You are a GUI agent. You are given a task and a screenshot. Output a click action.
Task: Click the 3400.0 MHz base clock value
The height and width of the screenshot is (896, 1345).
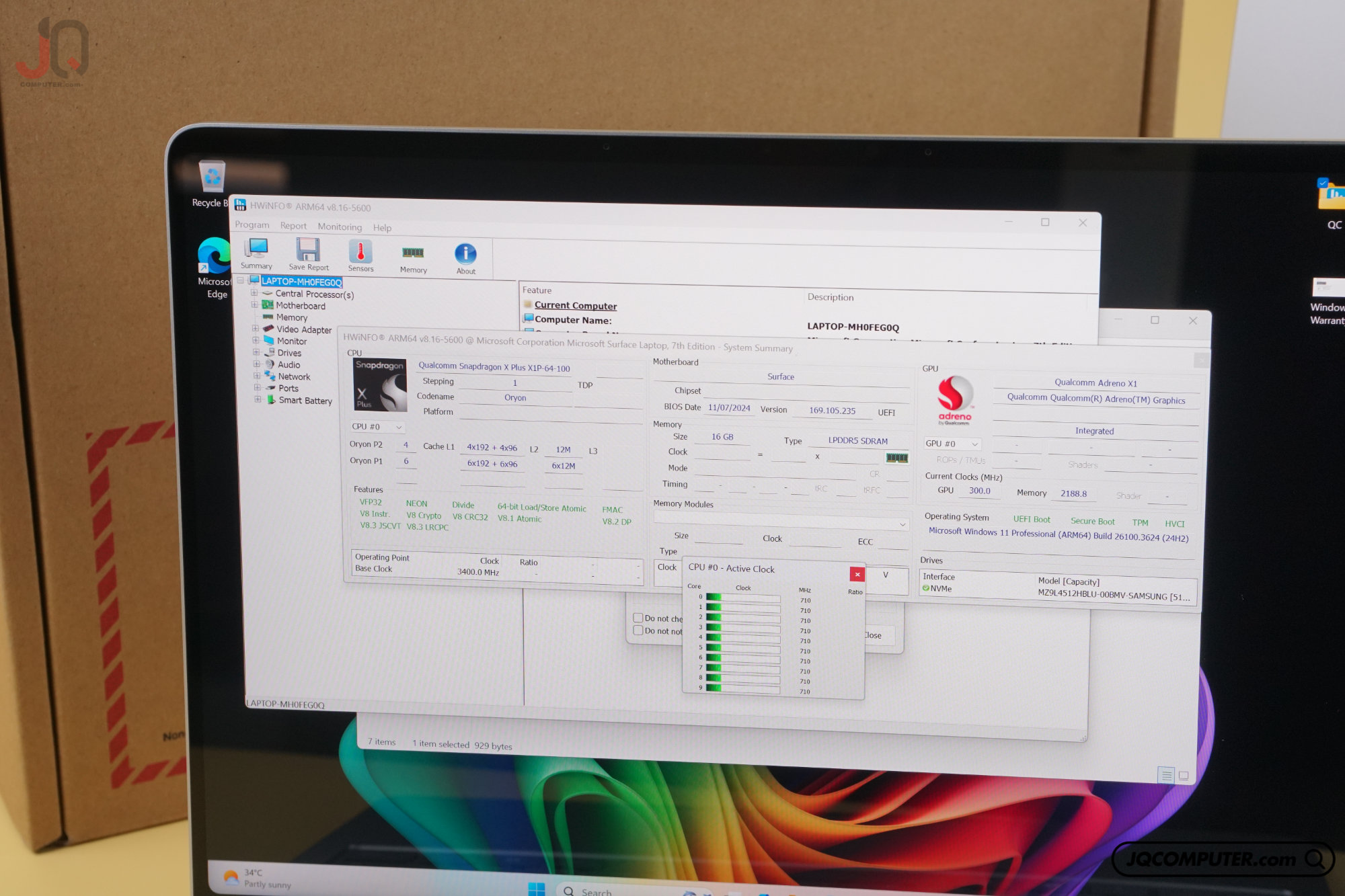click(477, 572)
